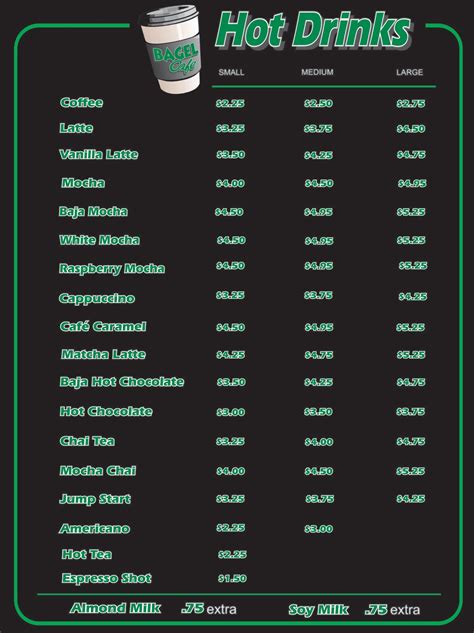The image size is (474, 633).
Task: Select the LARGE column header
Action: (x=409, y=72)
